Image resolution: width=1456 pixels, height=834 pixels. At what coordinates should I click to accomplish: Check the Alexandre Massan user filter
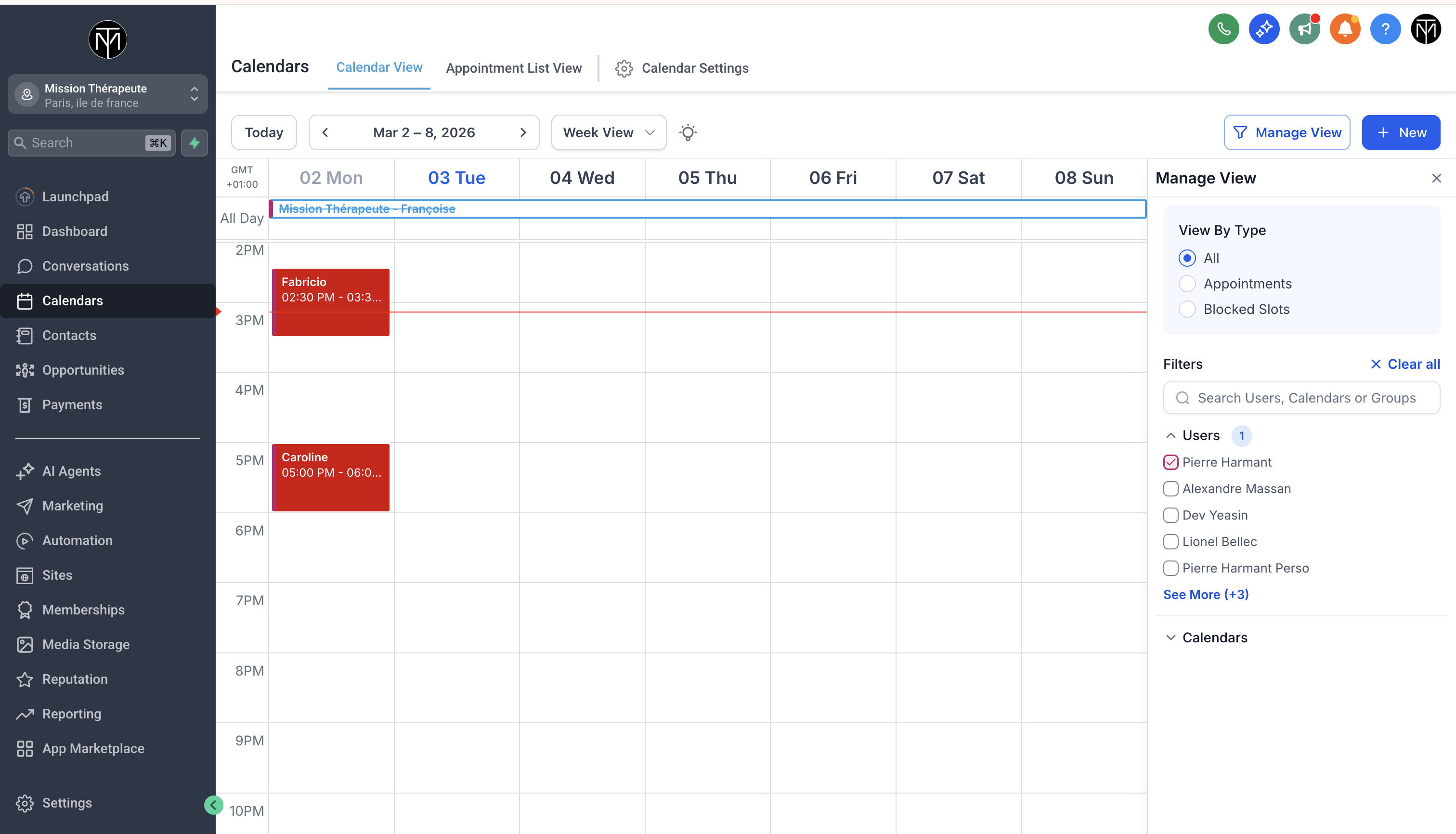tap(1171, 489)
